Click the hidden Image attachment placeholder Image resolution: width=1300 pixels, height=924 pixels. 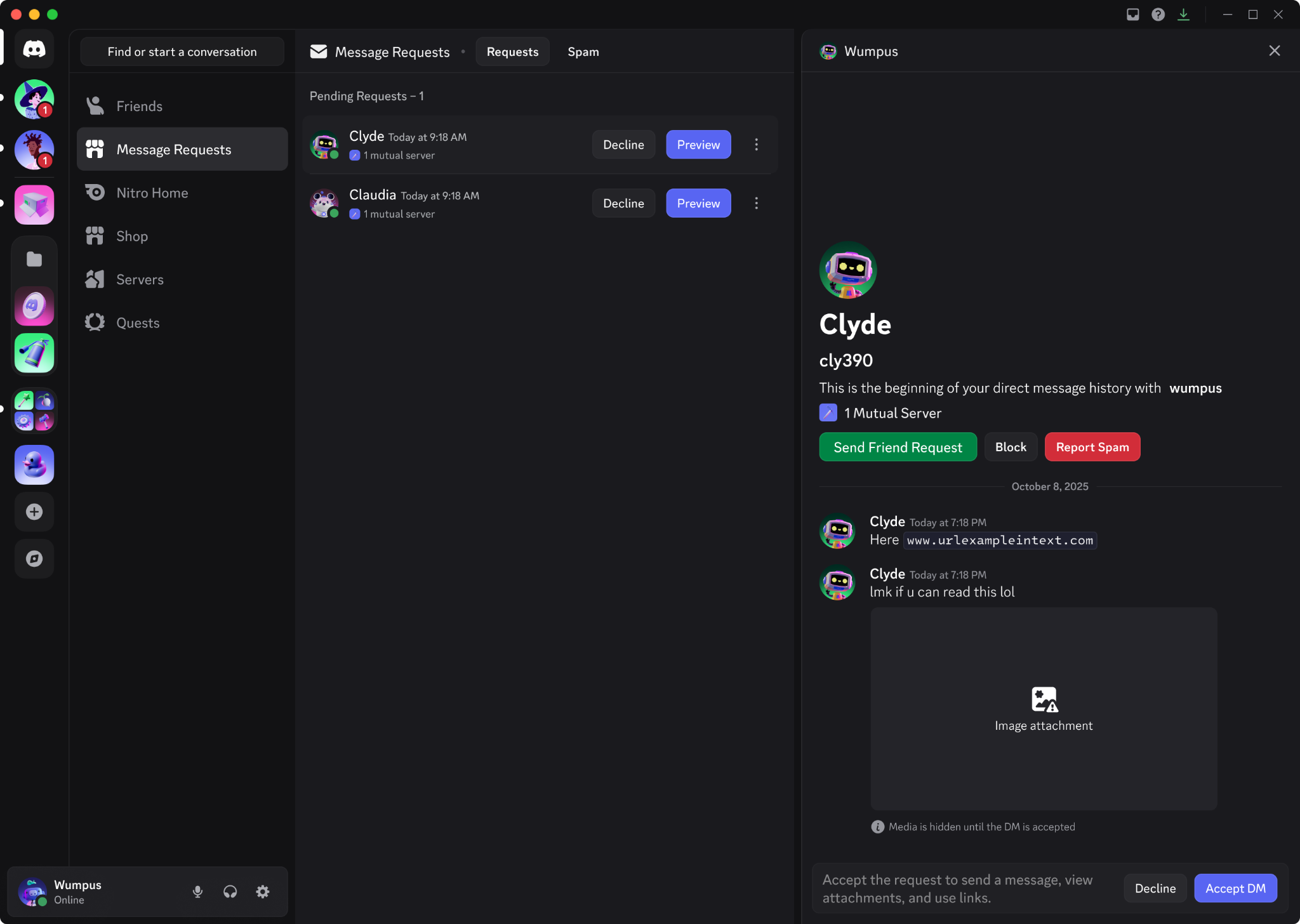point(1044,709)
